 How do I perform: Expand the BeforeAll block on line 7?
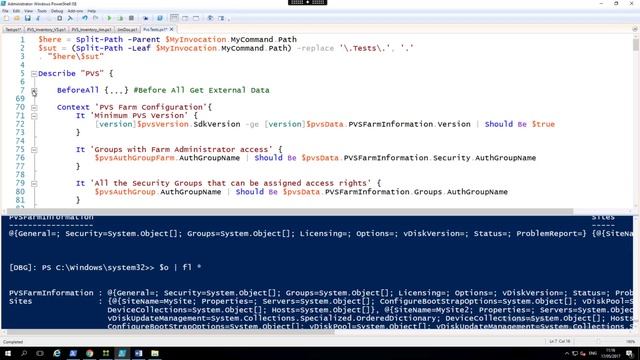(34, 91)
